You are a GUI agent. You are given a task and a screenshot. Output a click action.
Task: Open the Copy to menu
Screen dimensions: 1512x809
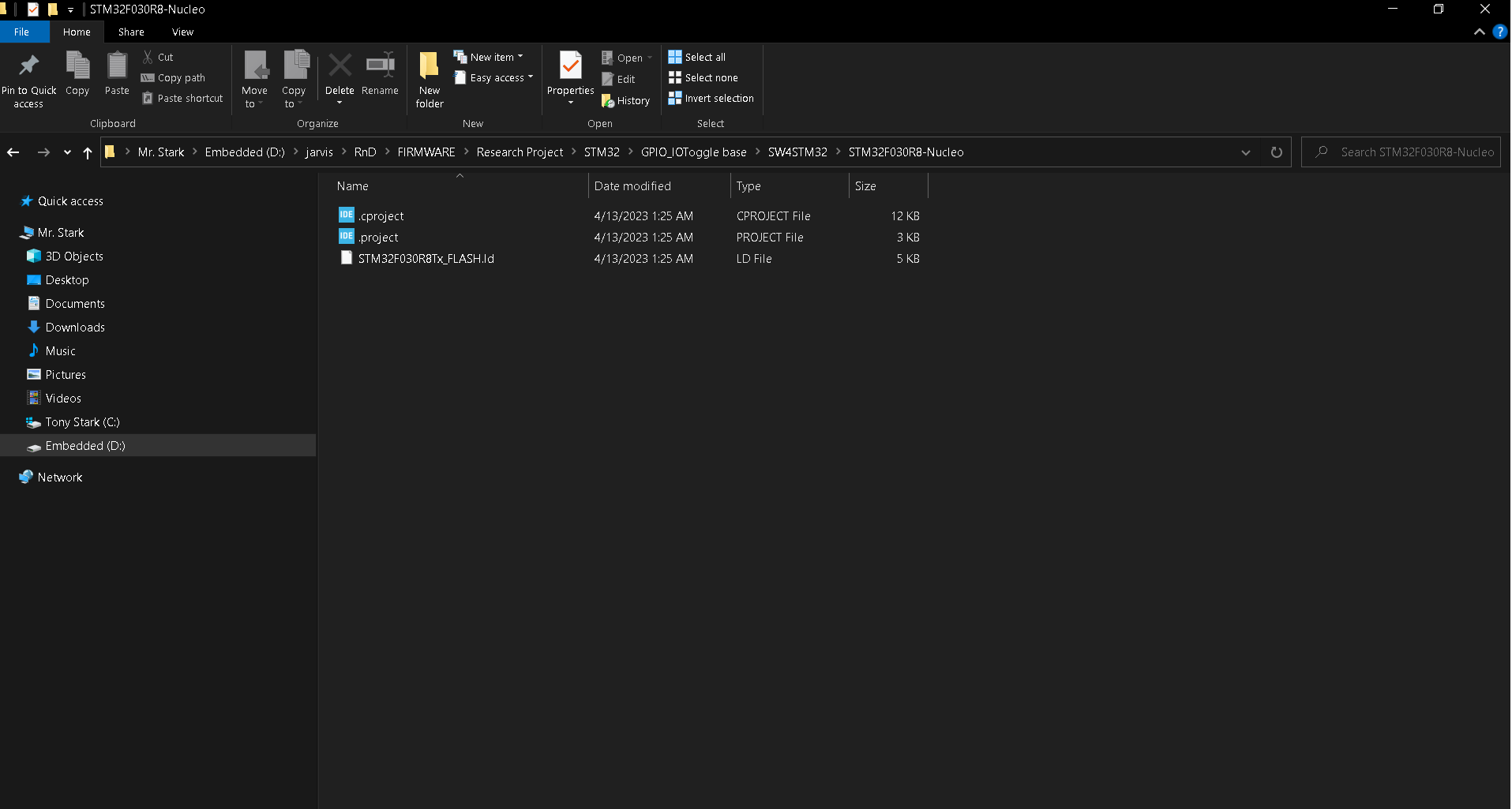295,80
